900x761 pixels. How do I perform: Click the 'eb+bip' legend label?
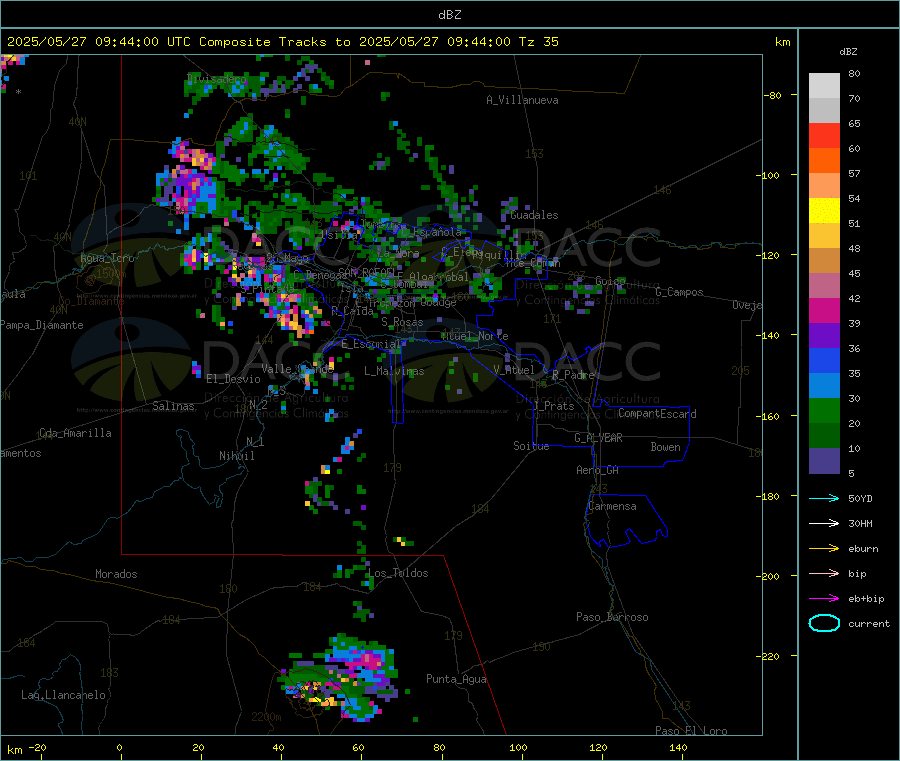point(866,599)
